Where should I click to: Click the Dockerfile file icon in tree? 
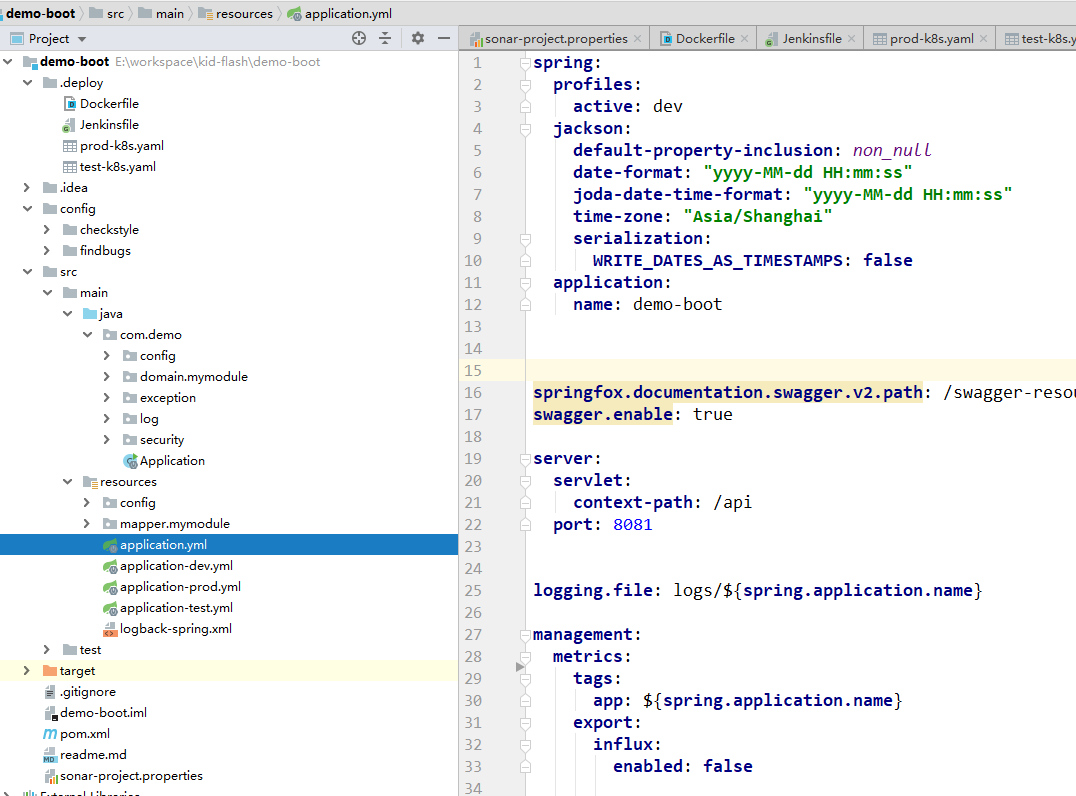click(70, 104)
